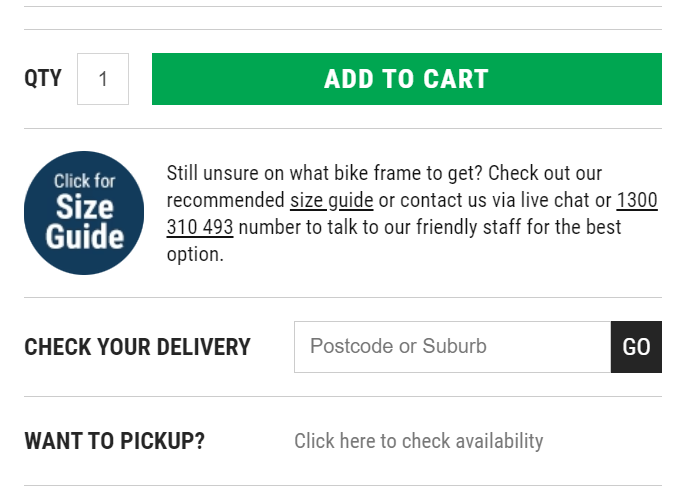Click the word 'recommended' before size guide
Viewport: 699px width, 495px height.
226,201
